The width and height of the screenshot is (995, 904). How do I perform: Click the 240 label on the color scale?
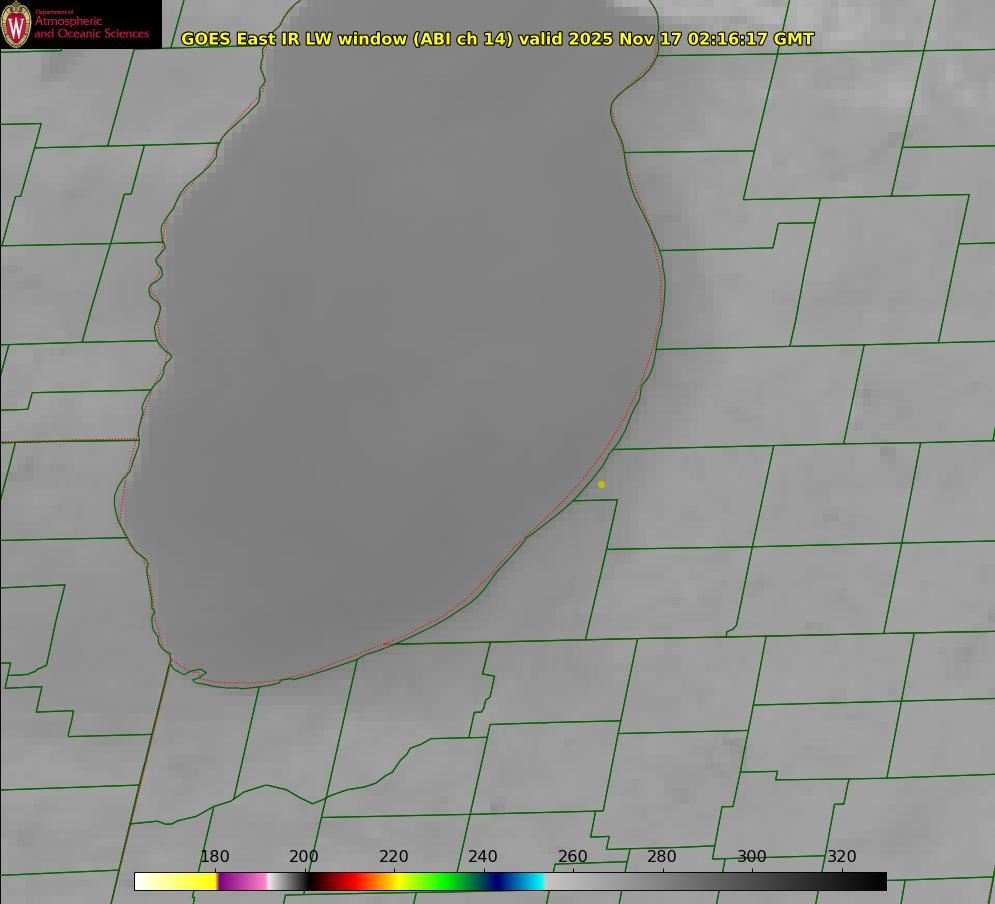(483, 856)
